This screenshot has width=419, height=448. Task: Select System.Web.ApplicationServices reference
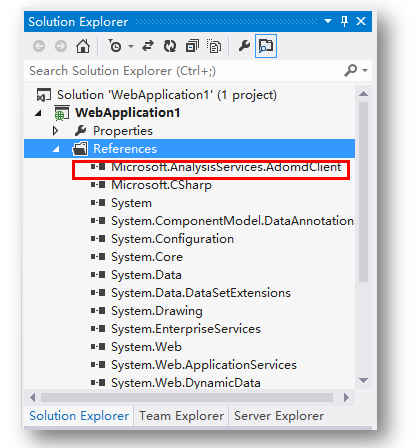tap(204, 365)
